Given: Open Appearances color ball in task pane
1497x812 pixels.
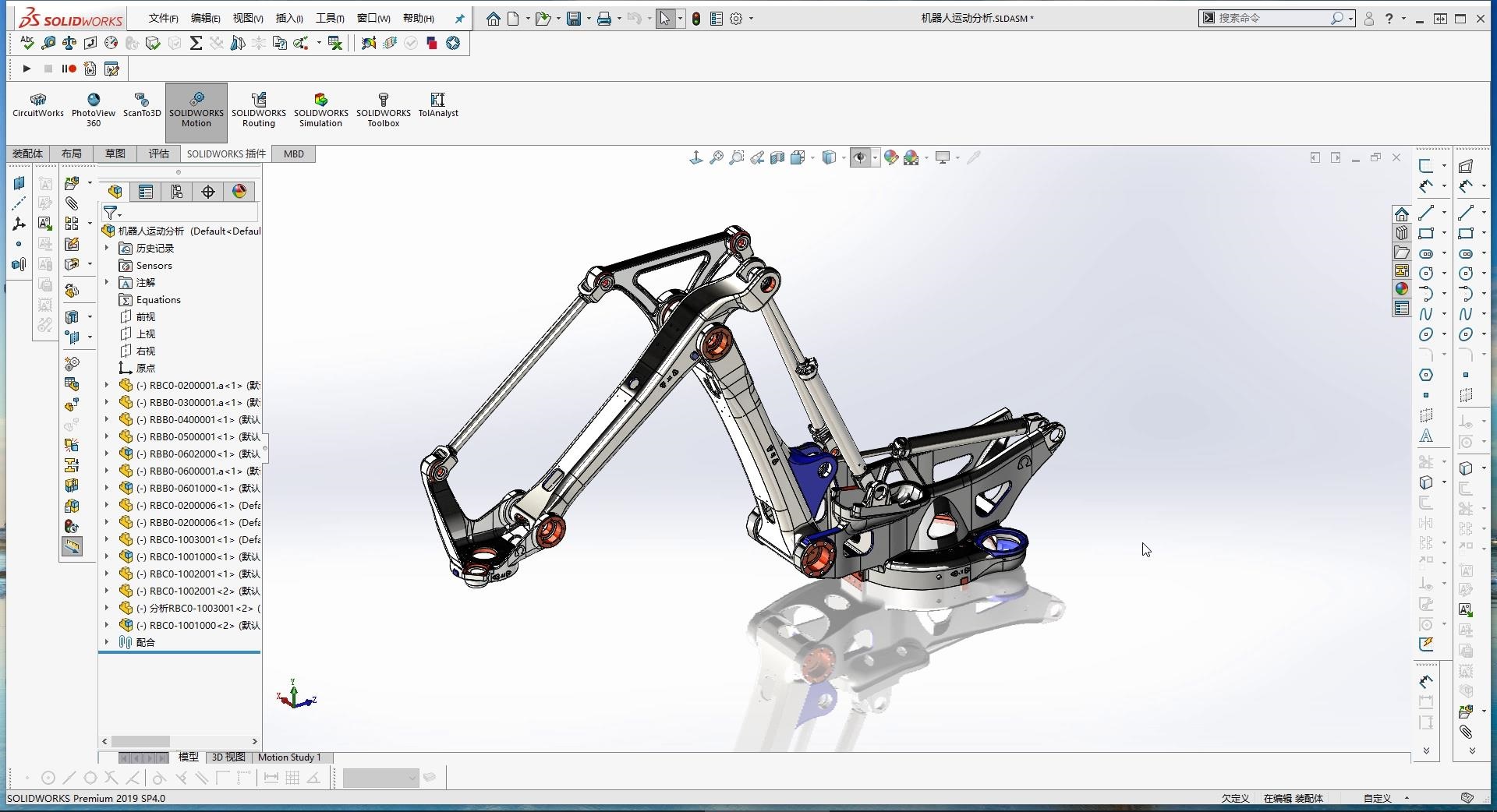Looking at the screenshot, I should (1402, 288).
